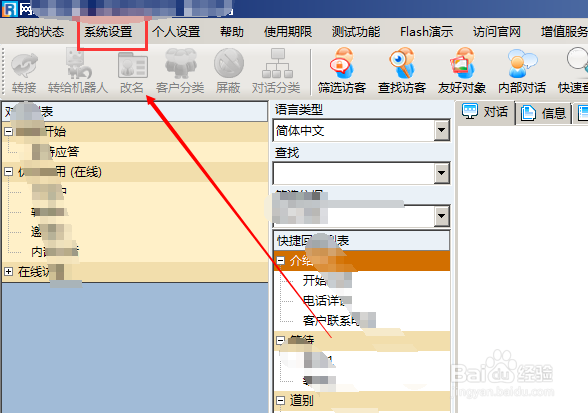Click the 转给机器人 robot icon
The width and height of the screenshot is (588, 413).
pos(78,63)
